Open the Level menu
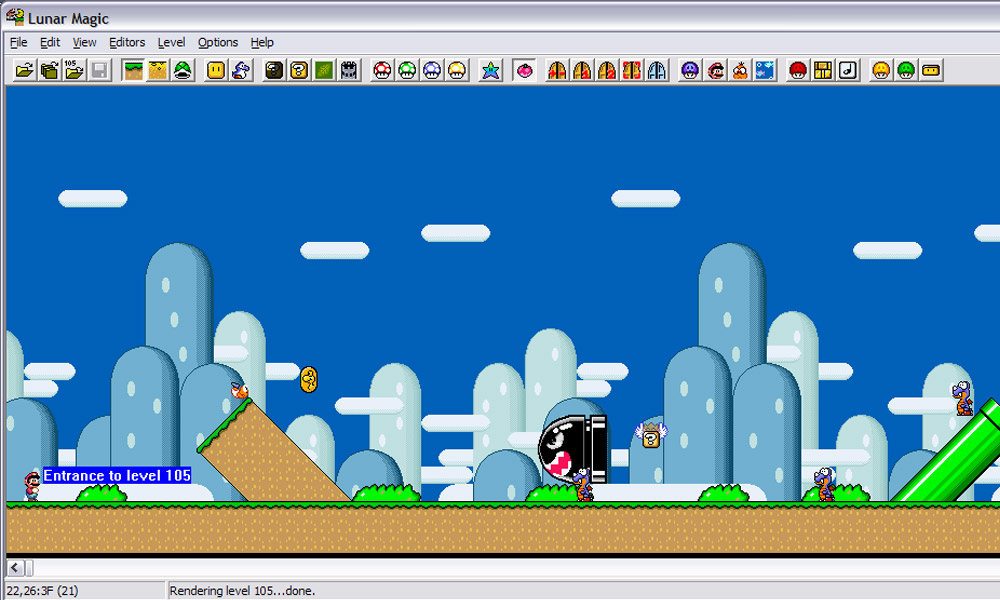Viewport: 1000px width, 600px height. [x=172, y=42]
